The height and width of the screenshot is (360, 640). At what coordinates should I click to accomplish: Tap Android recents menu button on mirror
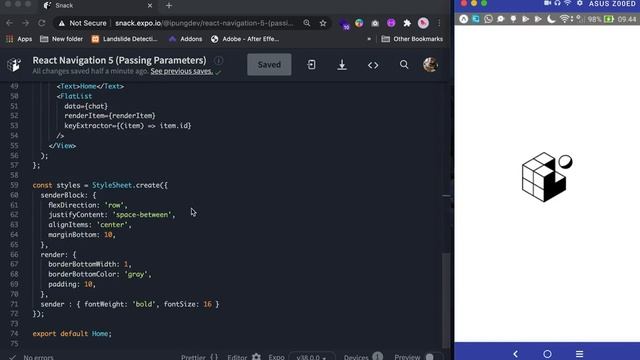pos(579,354)
